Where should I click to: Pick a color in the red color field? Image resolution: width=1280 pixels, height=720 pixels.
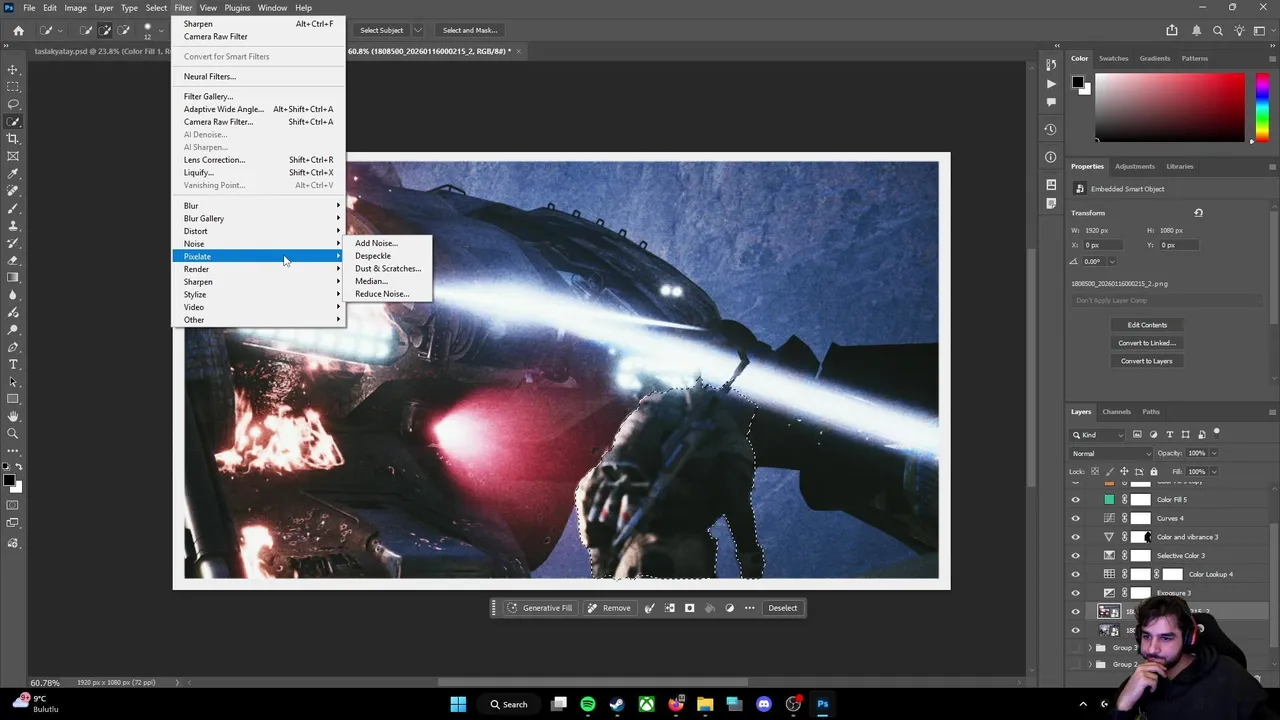[1170, 108]
